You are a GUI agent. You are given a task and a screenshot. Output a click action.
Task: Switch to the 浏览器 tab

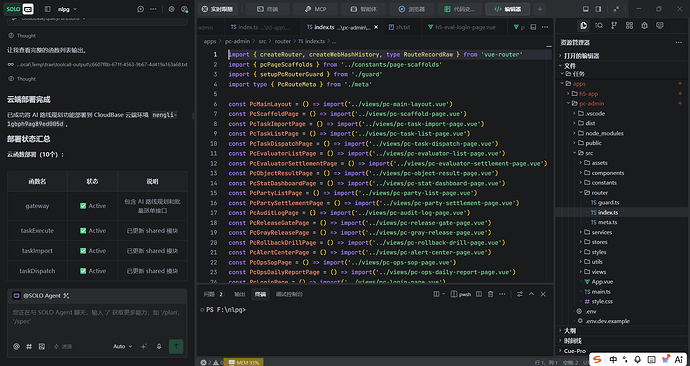tap(411, 9)
